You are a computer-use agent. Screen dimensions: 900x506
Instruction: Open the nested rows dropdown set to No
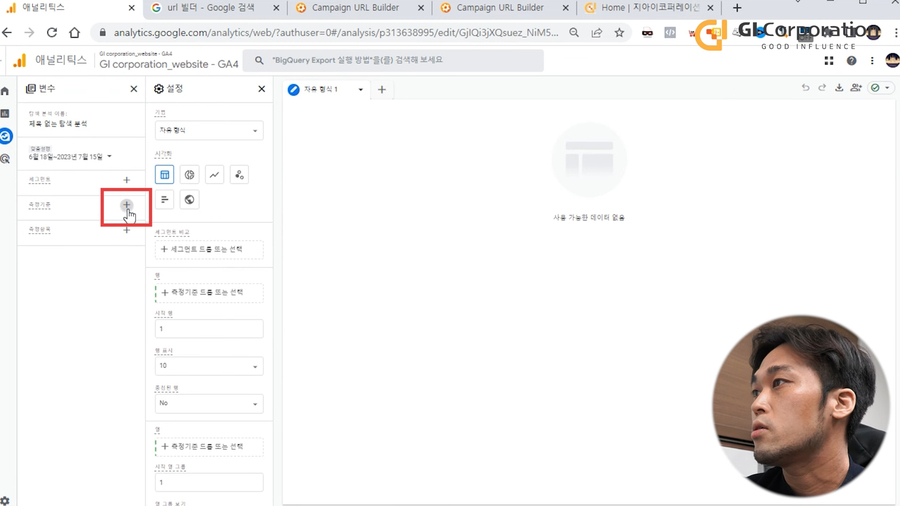pyautogui.click(x=209, y=403)
